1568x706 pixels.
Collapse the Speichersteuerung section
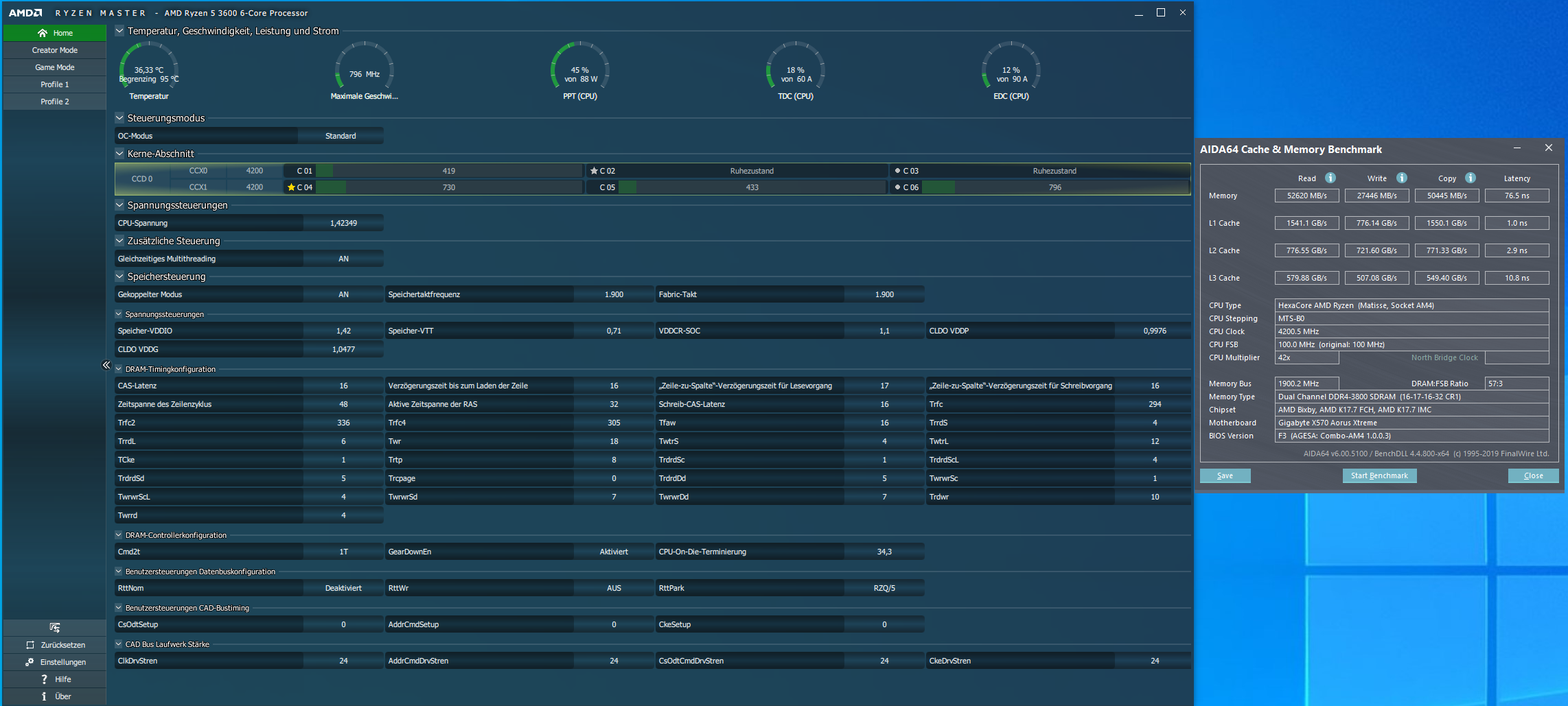119,276
